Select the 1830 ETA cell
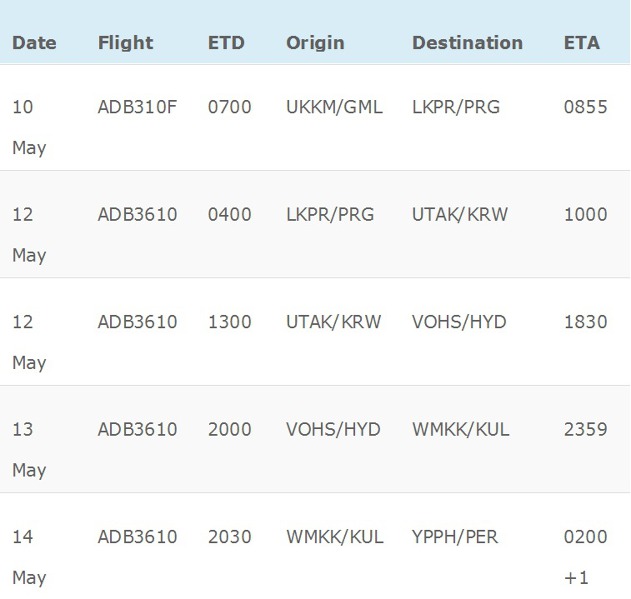631x599 pixels. (585, 322)
